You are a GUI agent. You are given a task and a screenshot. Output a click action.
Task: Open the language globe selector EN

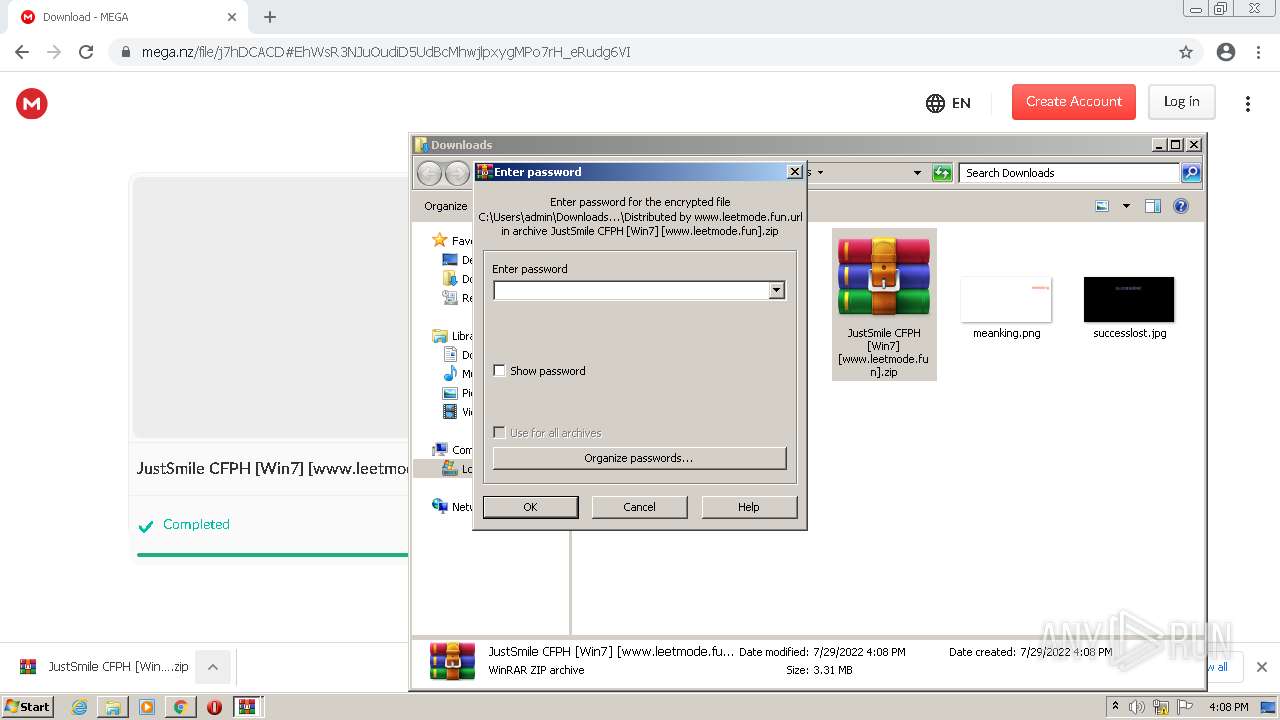948,103
